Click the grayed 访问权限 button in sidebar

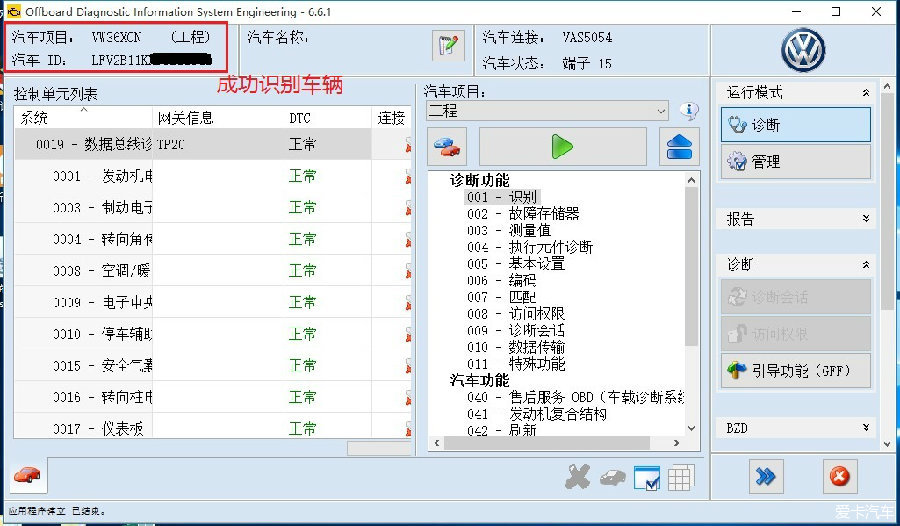click(796, 334)
